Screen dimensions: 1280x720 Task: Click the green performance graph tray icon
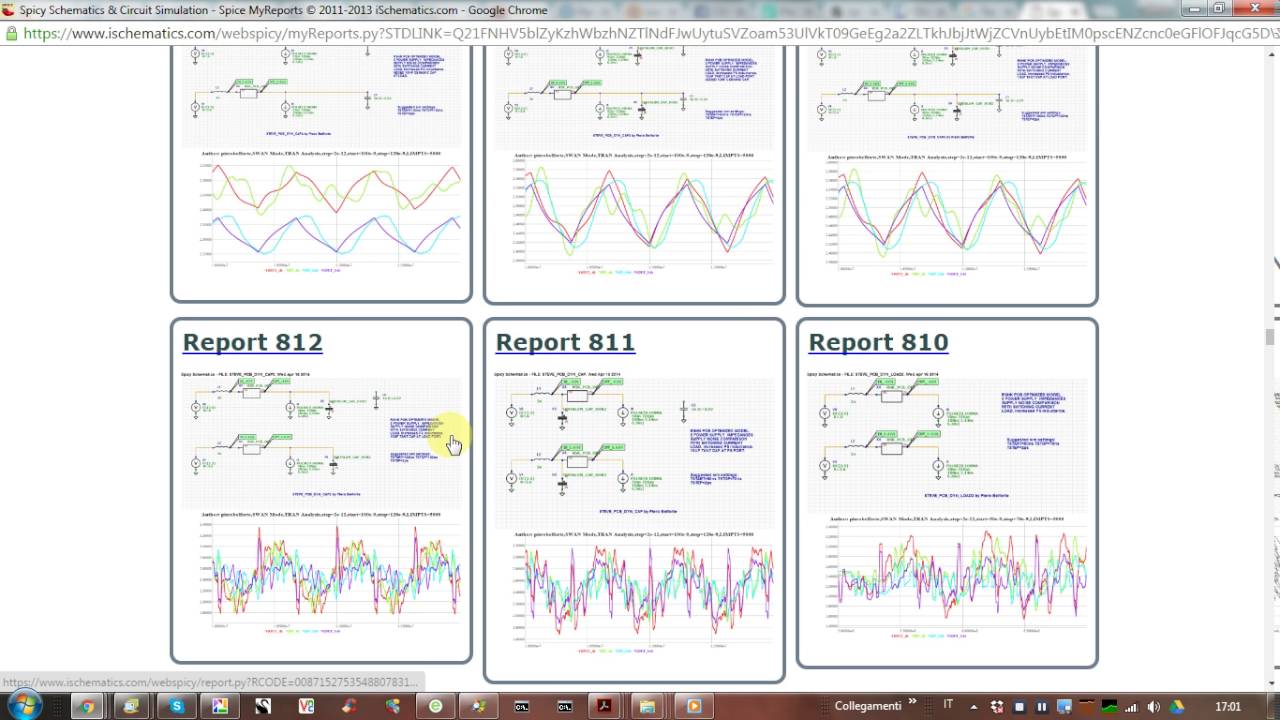pyautogui.click(x=1109, y=707)
